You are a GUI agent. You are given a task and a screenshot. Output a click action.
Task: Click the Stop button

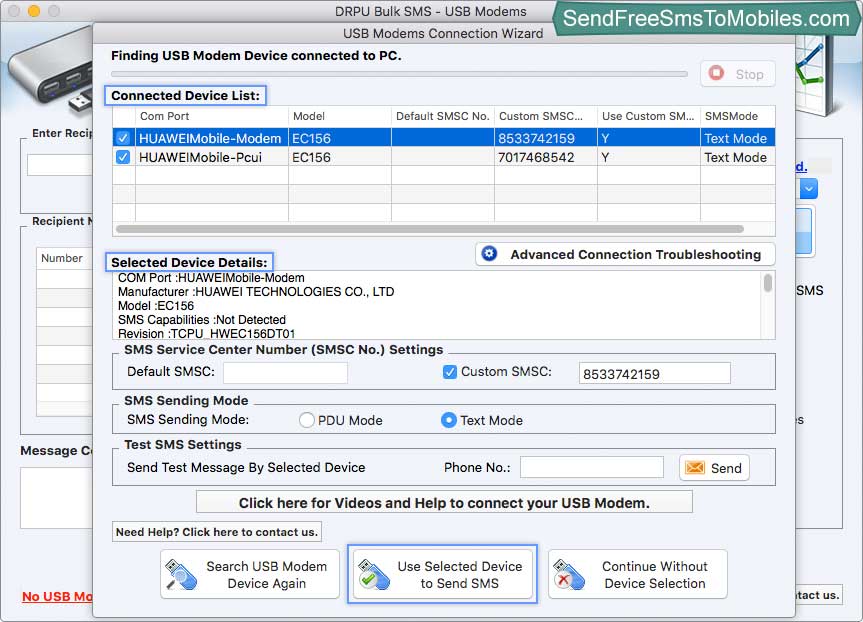click(x=738, y=74)
